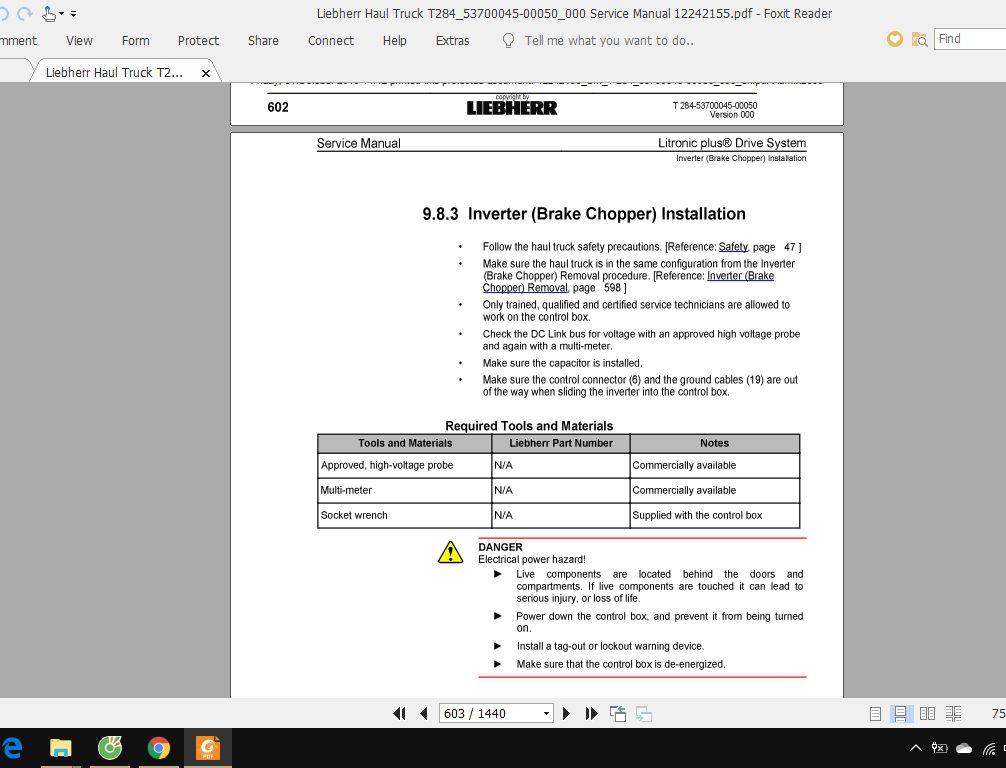Switch to facing pages view mode

point(927,713)
